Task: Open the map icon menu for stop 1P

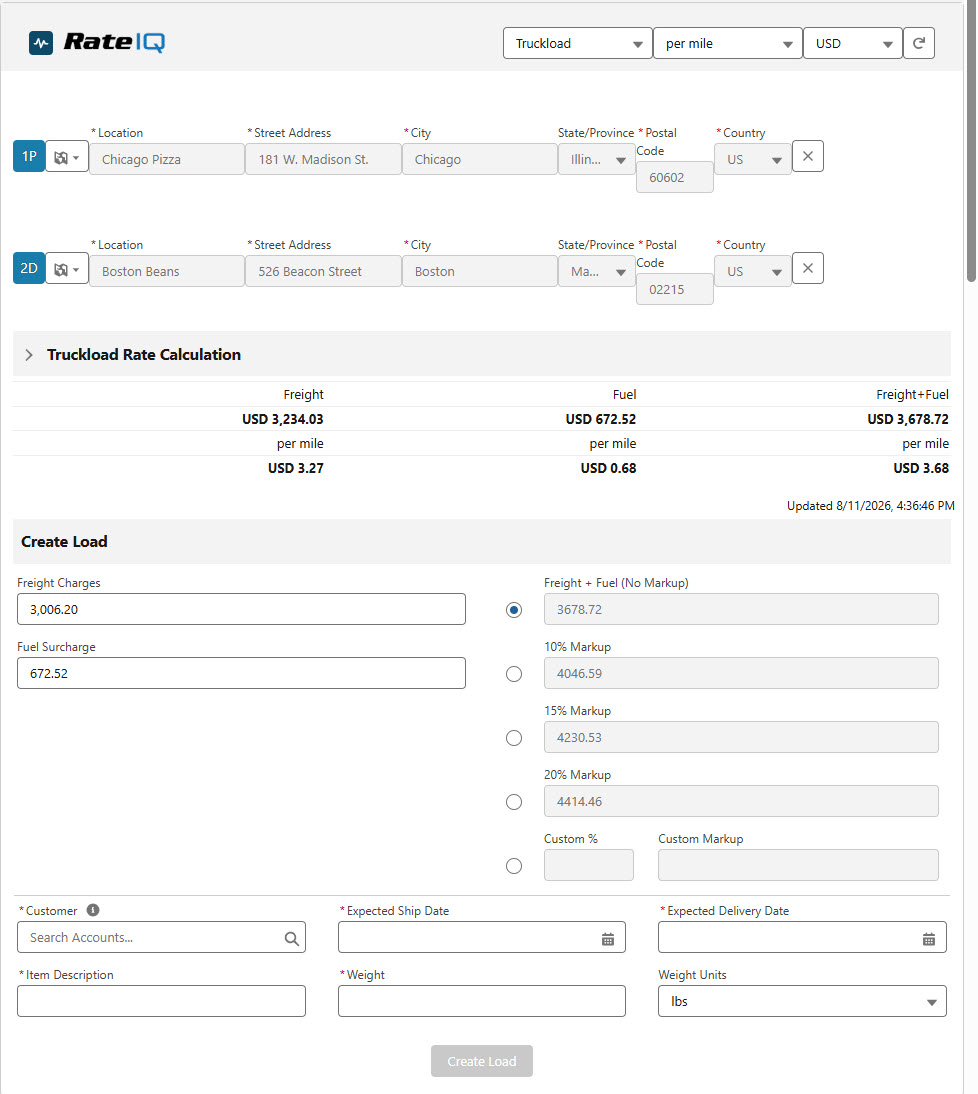Action: (x=67, y=157)
